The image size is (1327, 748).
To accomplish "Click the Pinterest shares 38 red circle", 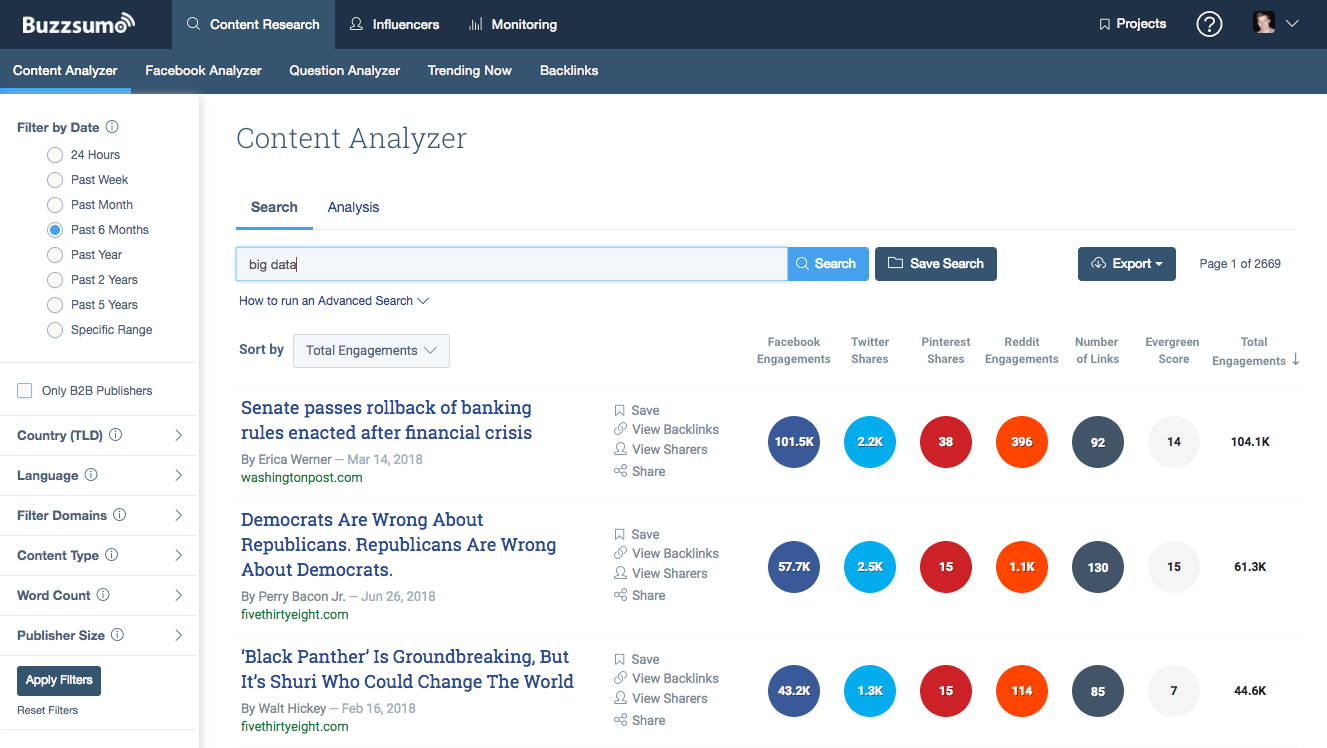I will click(946, 442).
